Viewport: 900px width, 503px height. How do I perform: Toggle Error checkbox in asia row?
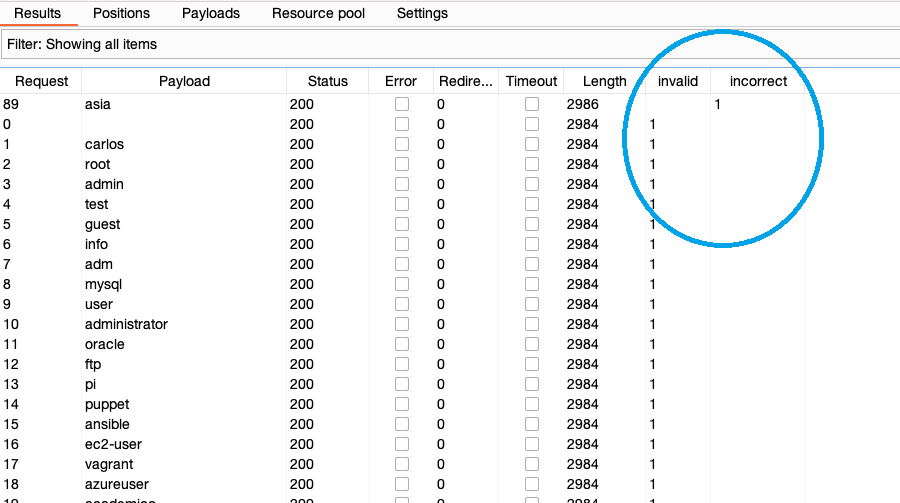click(x=402, y=104)
